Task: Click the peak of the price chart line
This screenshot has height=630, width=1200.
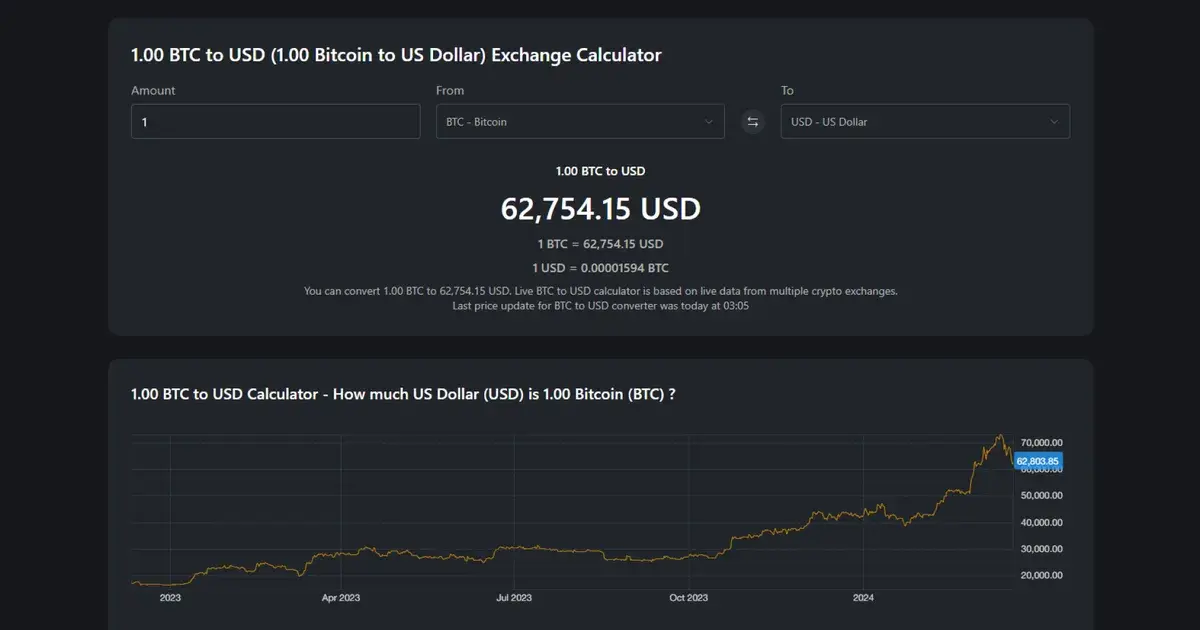Action: [x=999, y=434]
